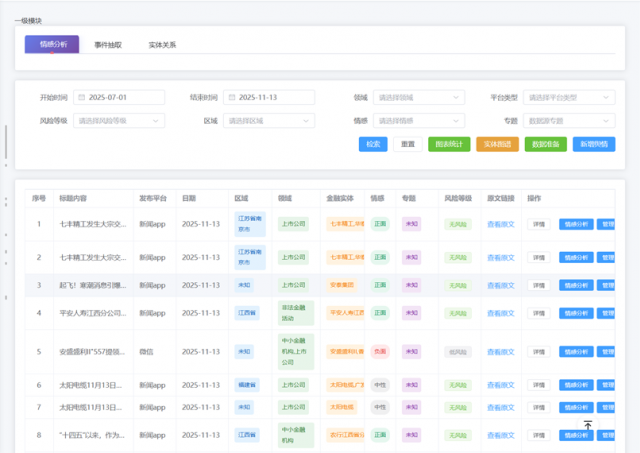Click the calendar icon in 结束时间 field
The width and height of the screenshot is (640, 453).
(231, 98)
